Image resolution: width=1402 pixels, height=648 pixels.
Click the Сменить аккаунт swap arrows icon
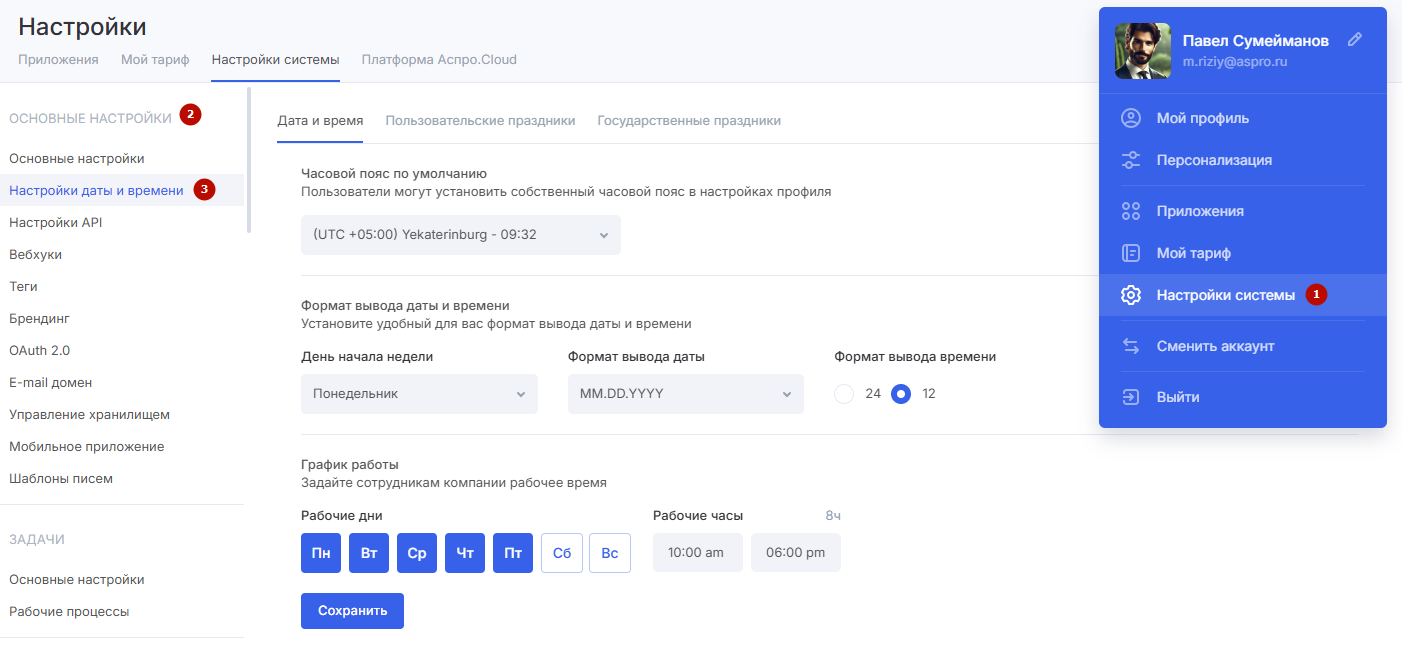1131,346
